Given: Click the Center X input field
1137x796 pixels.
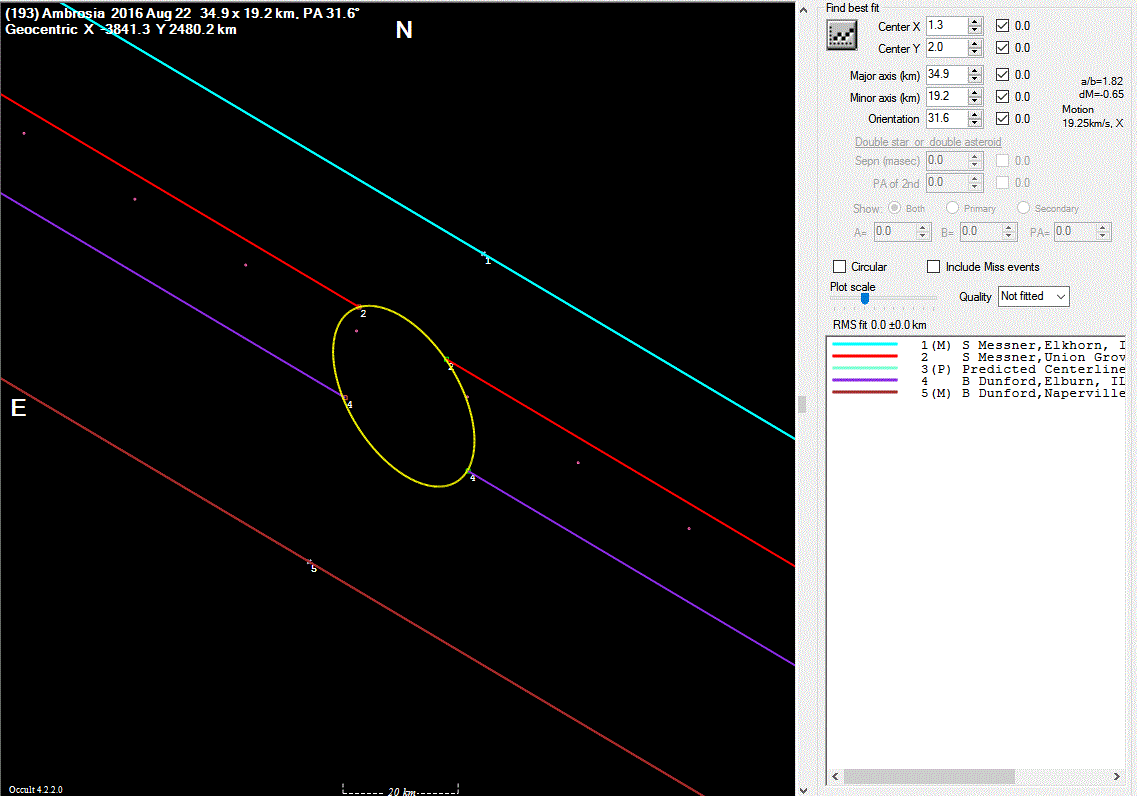Looking at the screenshot, I should [x=947, y=25].
